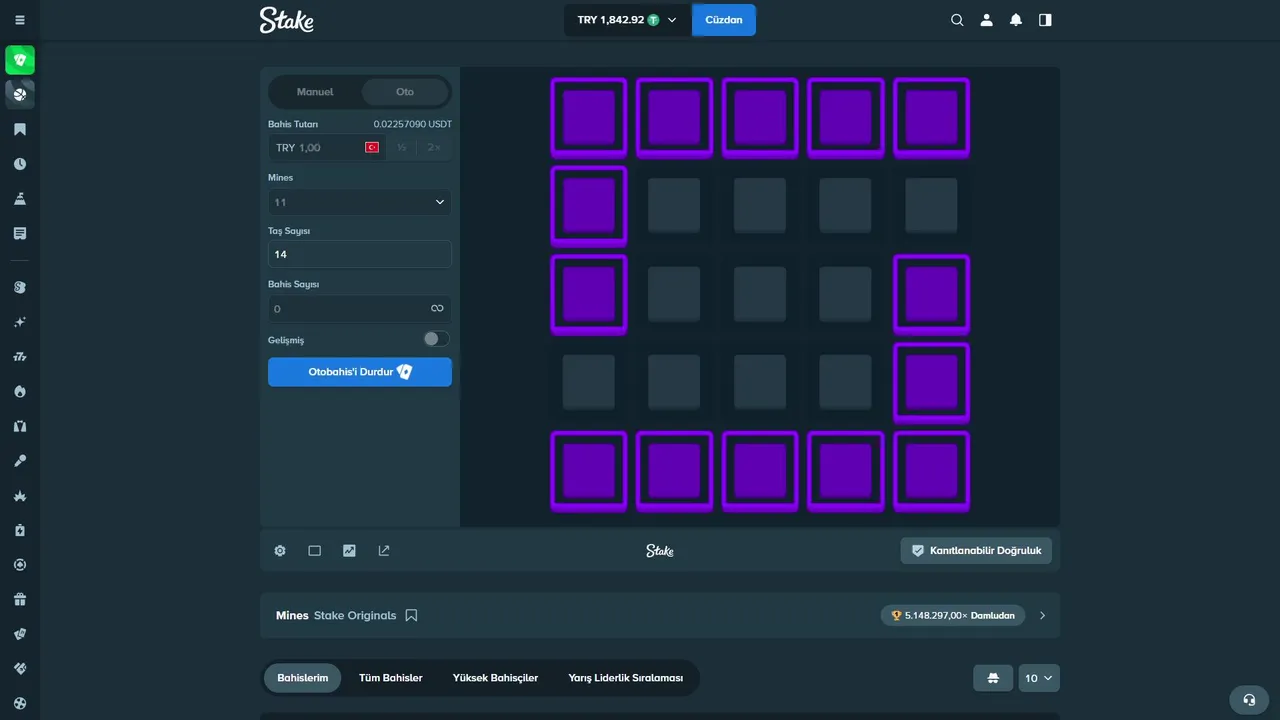
Task: Open the Mines count dropdown showing 11
Action: (360, 202)
